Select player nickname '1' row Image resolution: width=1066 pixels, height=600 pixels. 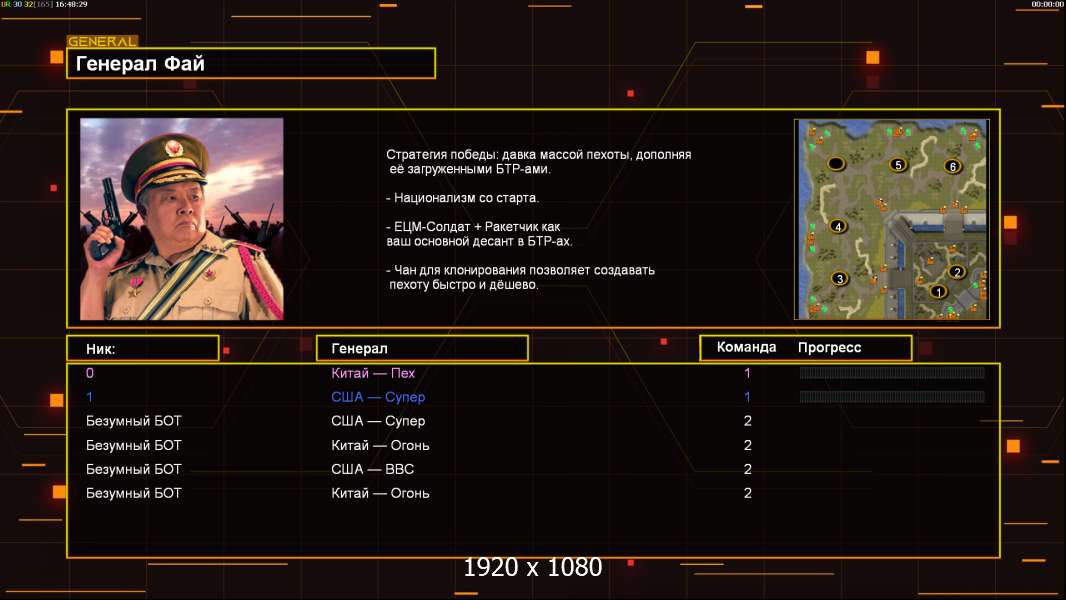tap(90, 397)
